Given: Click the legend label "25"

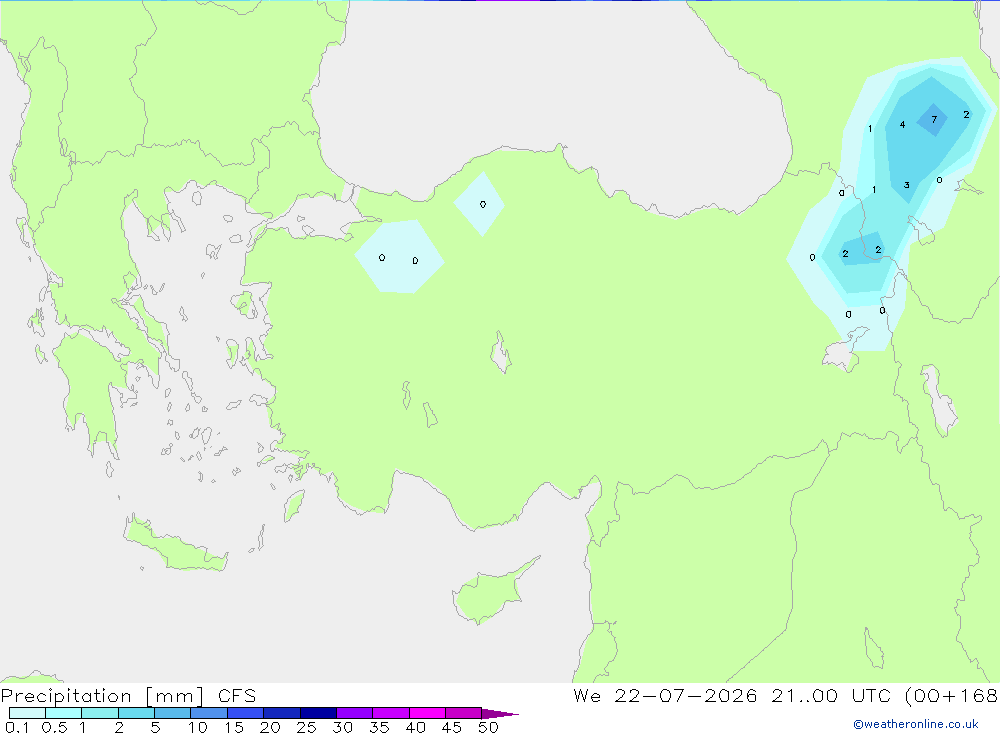Looking at the screenshot, I should (306, 727).
